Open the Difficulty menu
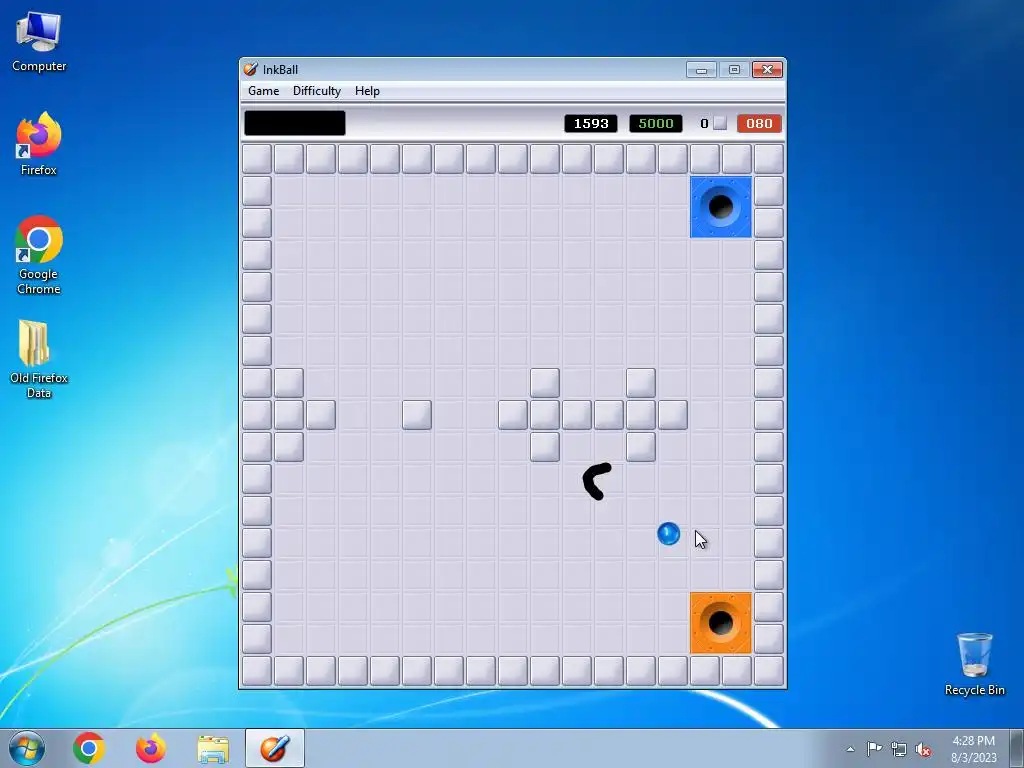 [317, 91]
